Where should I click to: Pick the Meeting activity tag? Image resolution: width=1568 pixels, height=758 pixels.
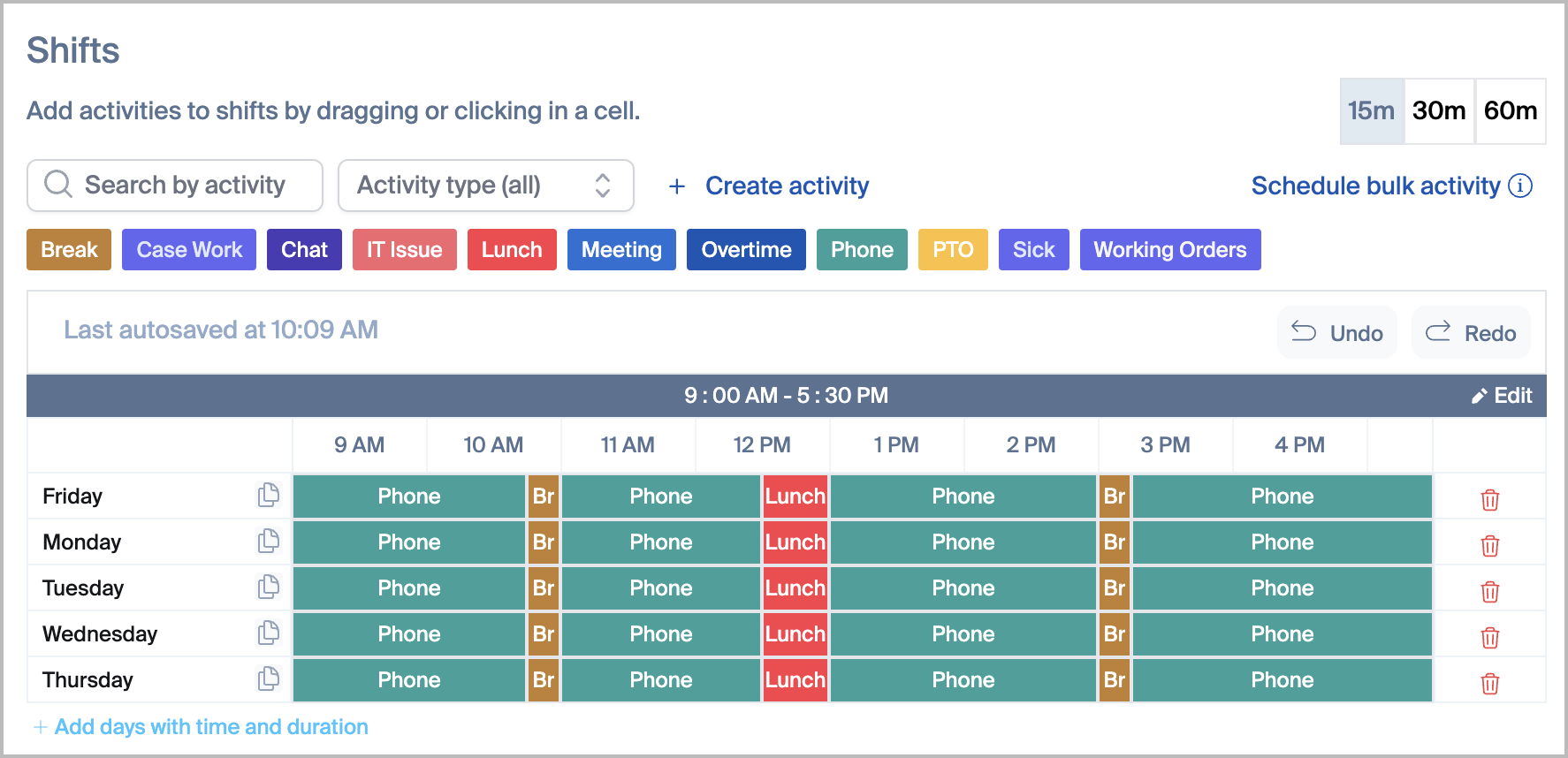(621, 250)
